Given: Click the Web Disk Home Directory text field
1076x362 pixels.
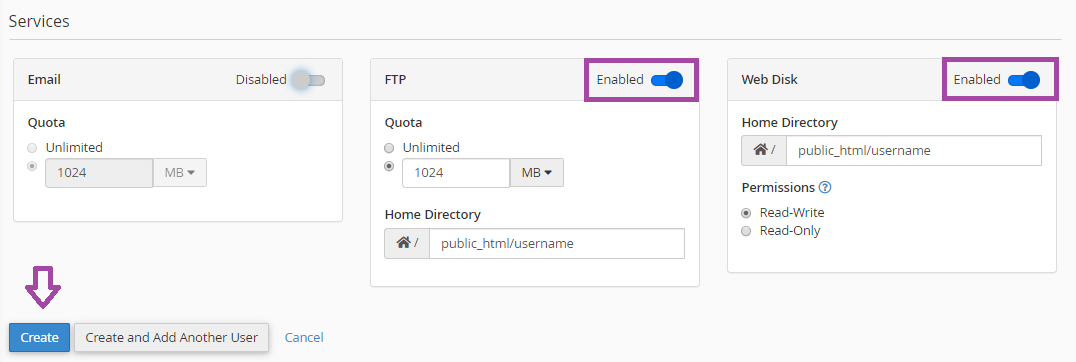Looking at the screenshot, I should (913, 150).
